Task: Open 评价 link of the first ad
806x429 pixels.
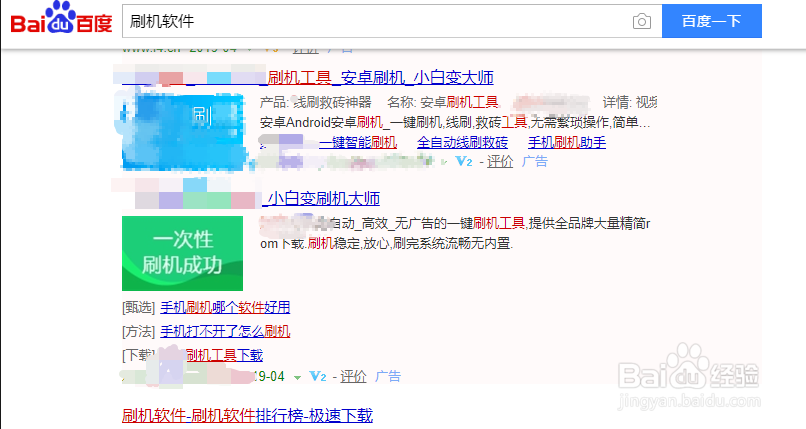Action: click(x=500, y=162)
